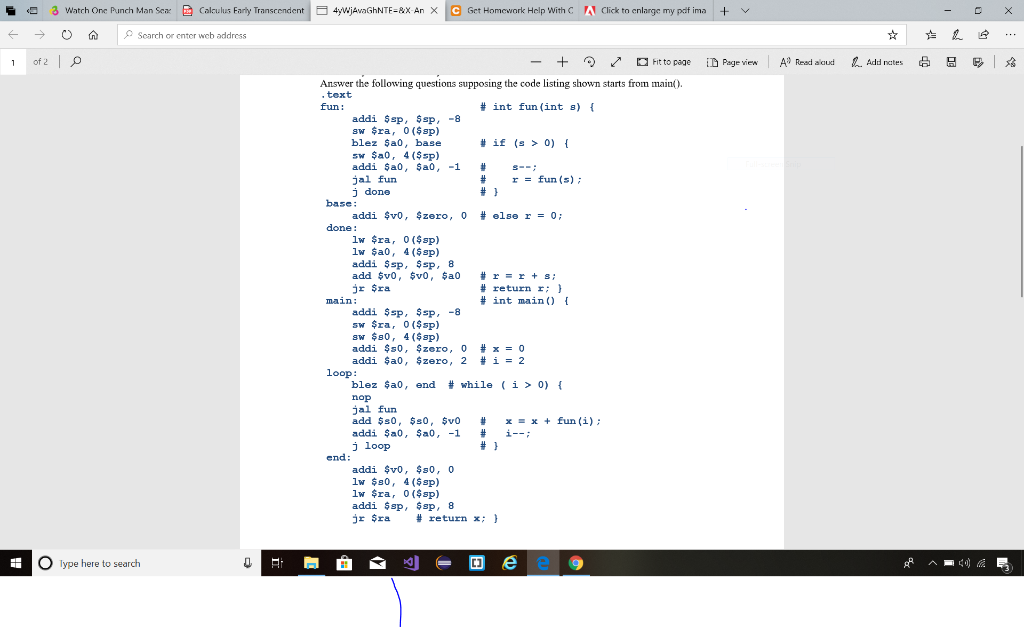Close the 4yWjAvaGhNTE tab
The image size is (1024, 627).
coord(434,10)
